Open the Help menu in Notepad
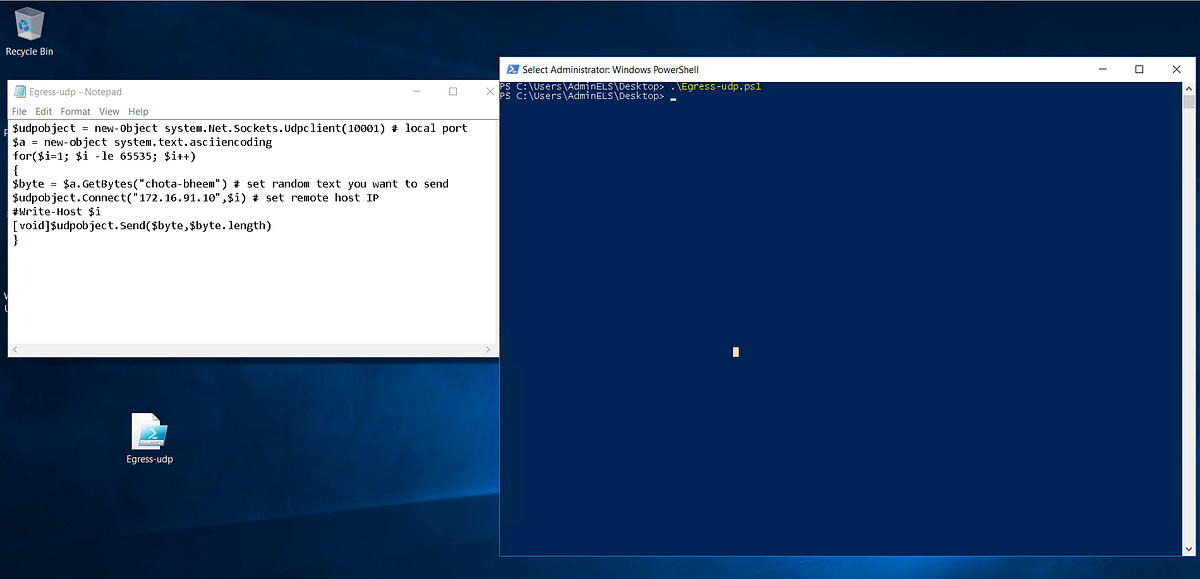The image size is (1200, 579). click(138, 111)
